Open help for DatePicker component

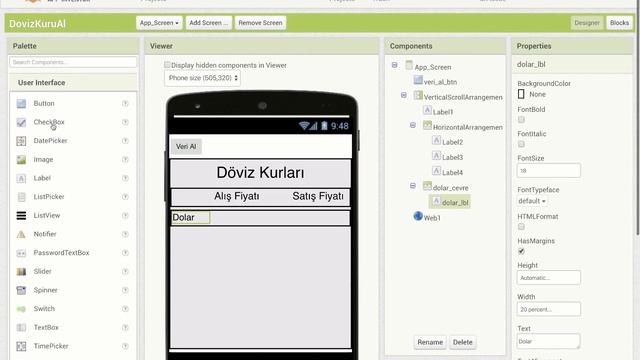[125, 141]
